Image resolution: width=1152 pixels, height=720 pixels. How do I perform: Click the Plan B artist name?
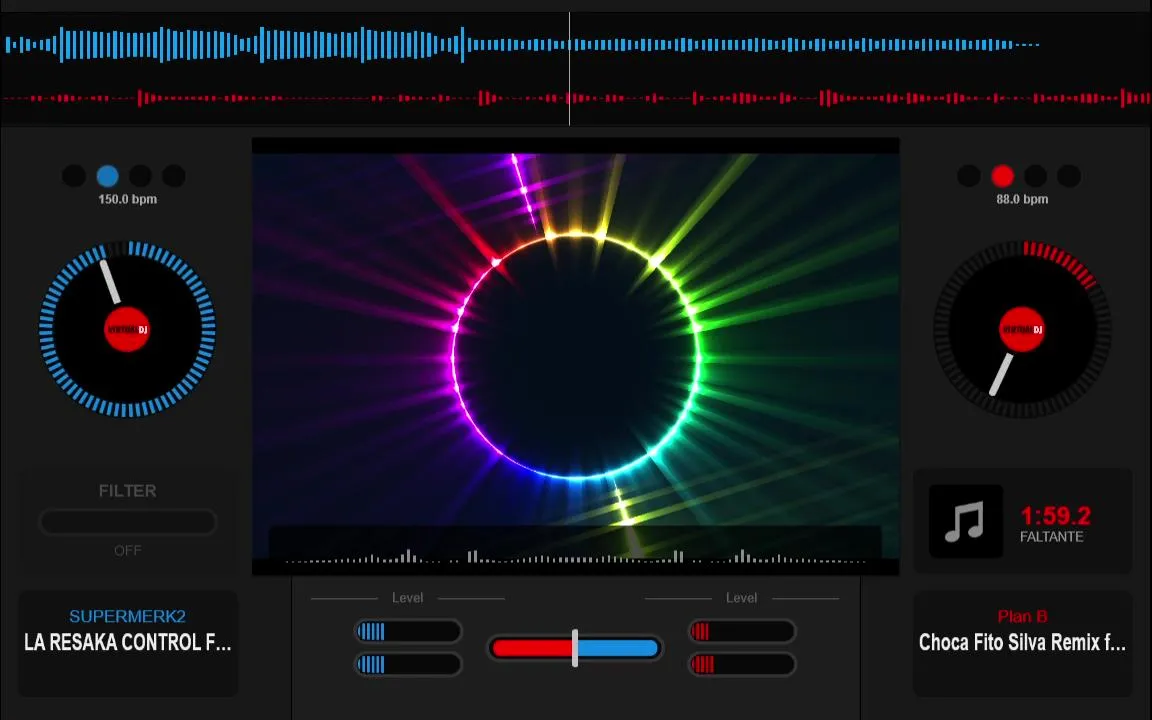click(x=1022, y=616)
